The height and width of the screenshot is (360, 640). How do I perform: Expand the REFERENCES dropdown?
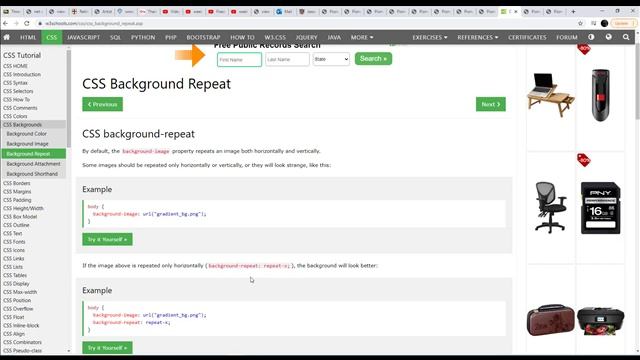(x=478, y=37)
